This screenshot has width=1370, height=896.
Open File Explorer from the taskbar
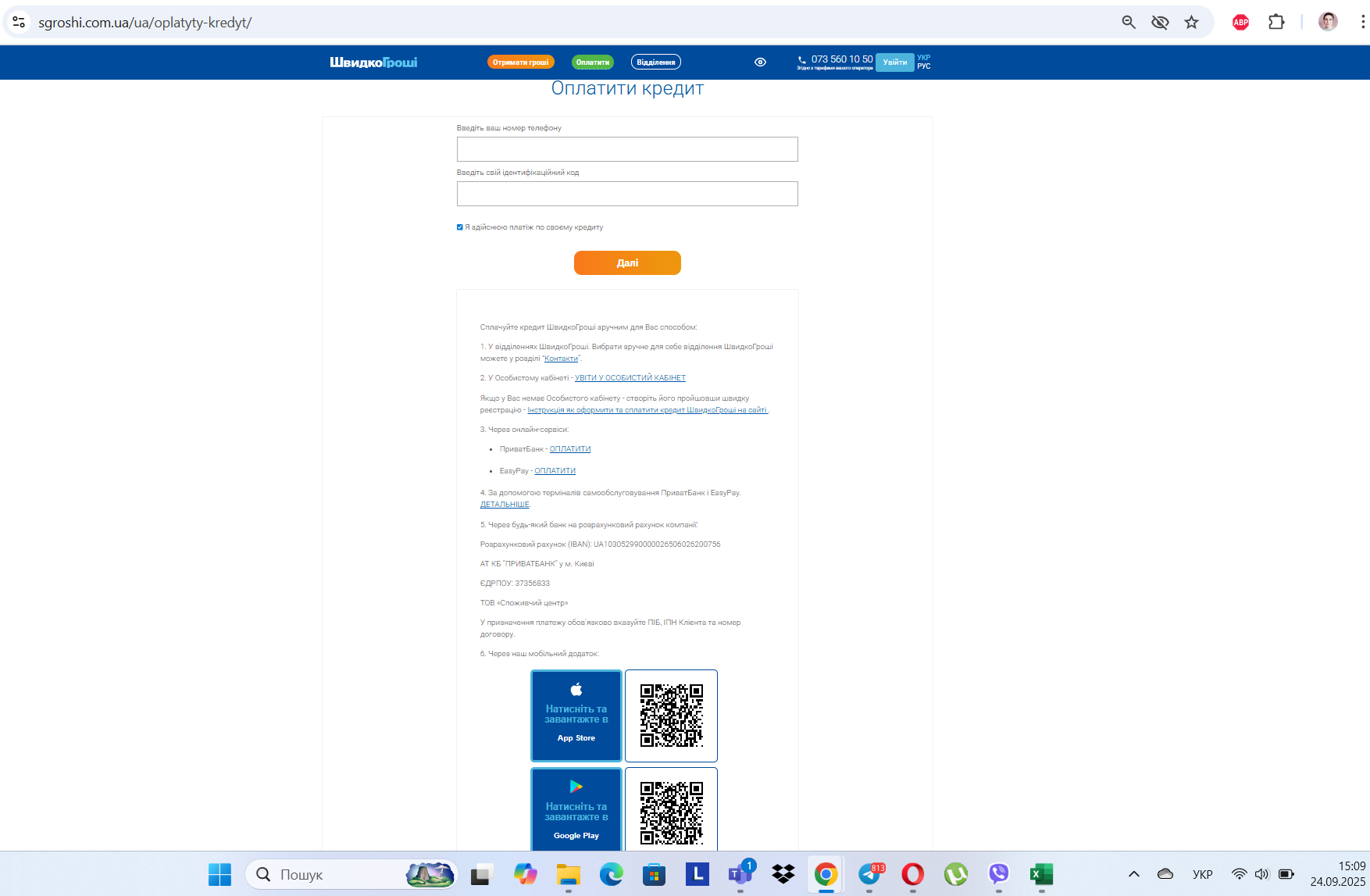tap(568, 874)
